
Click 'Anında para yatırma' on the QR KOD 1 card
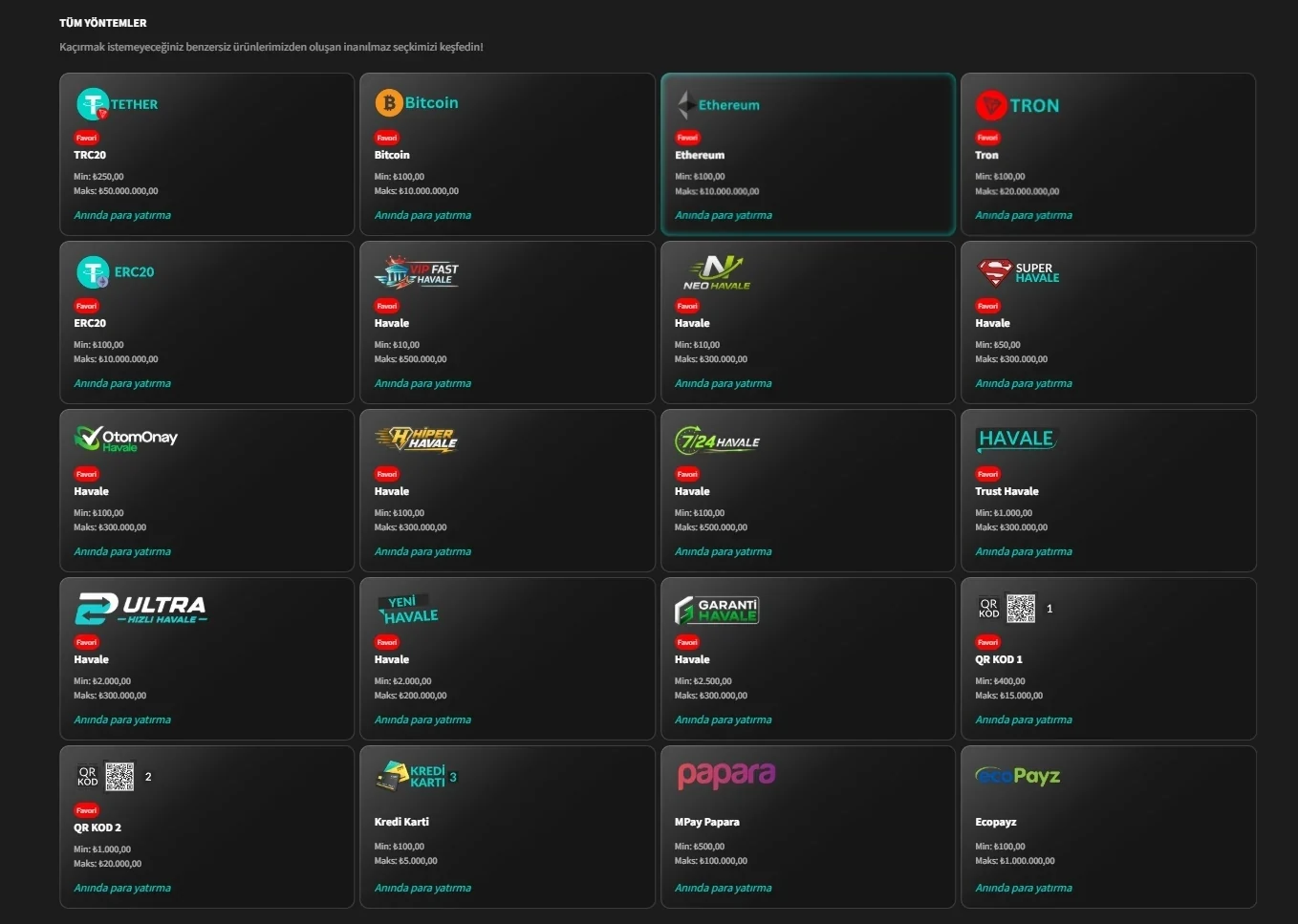pyautogui.click(x=1024, y=720)
